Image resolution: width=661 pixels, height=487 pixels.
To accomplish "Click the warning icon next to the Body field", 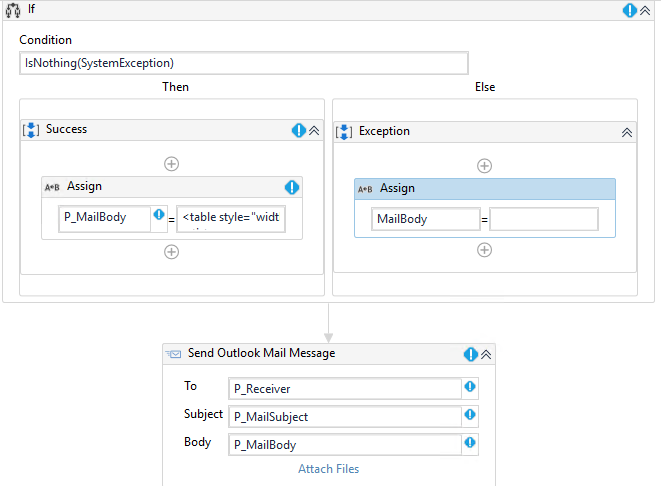I will click(470, 443).
